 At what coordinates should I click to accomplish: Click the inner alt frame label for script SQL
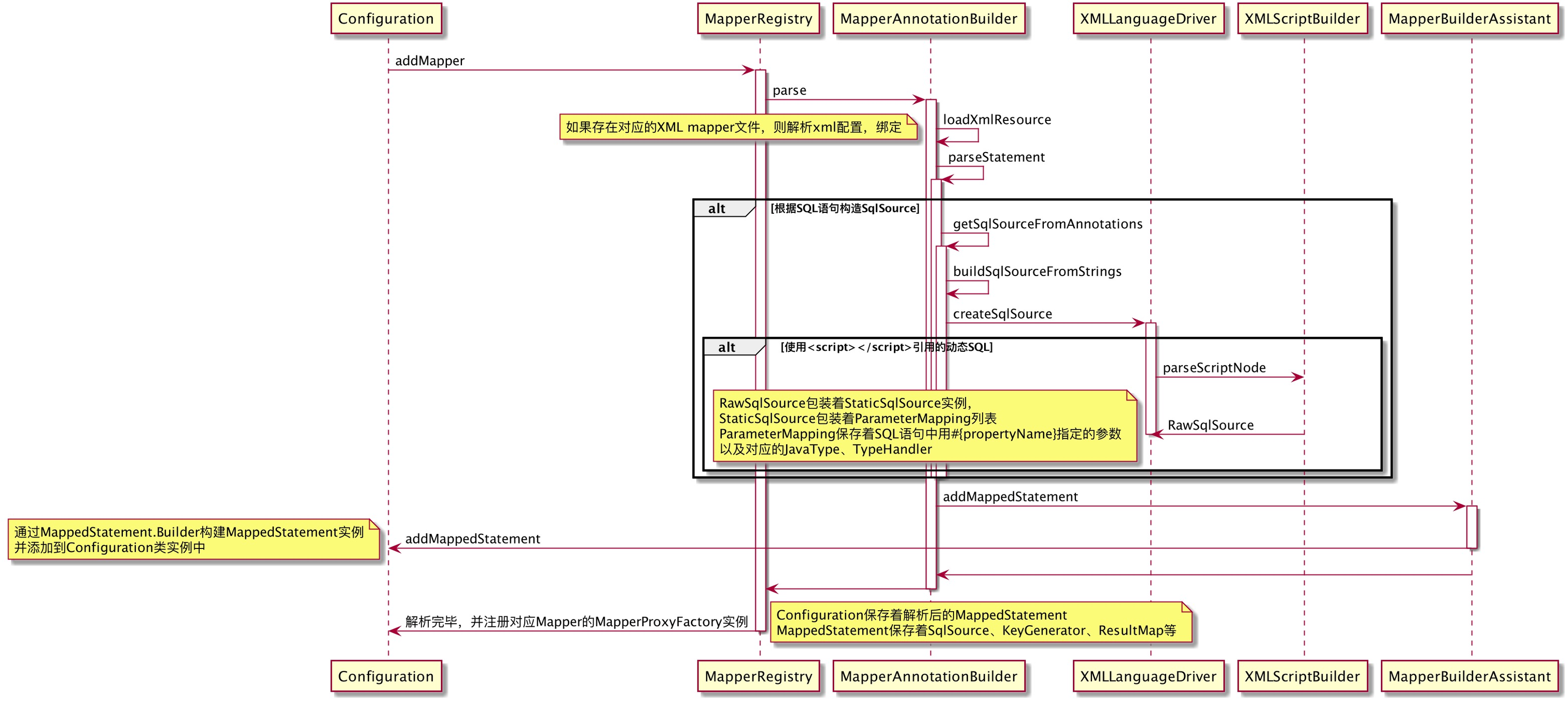[727, 347]
